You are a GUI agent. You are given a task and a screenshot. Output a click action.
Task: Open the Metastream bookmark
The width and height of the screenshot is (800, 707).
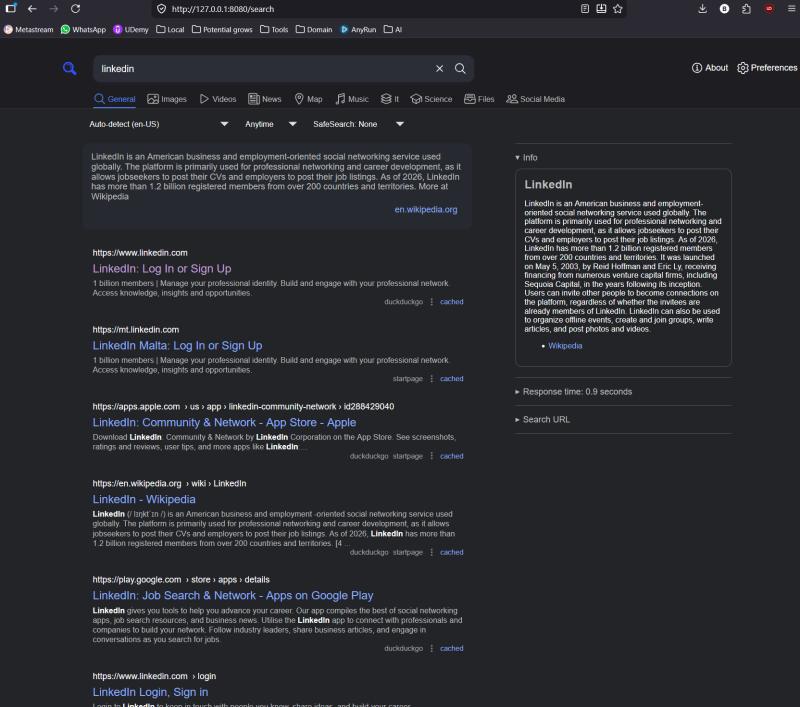coord(29,30)
